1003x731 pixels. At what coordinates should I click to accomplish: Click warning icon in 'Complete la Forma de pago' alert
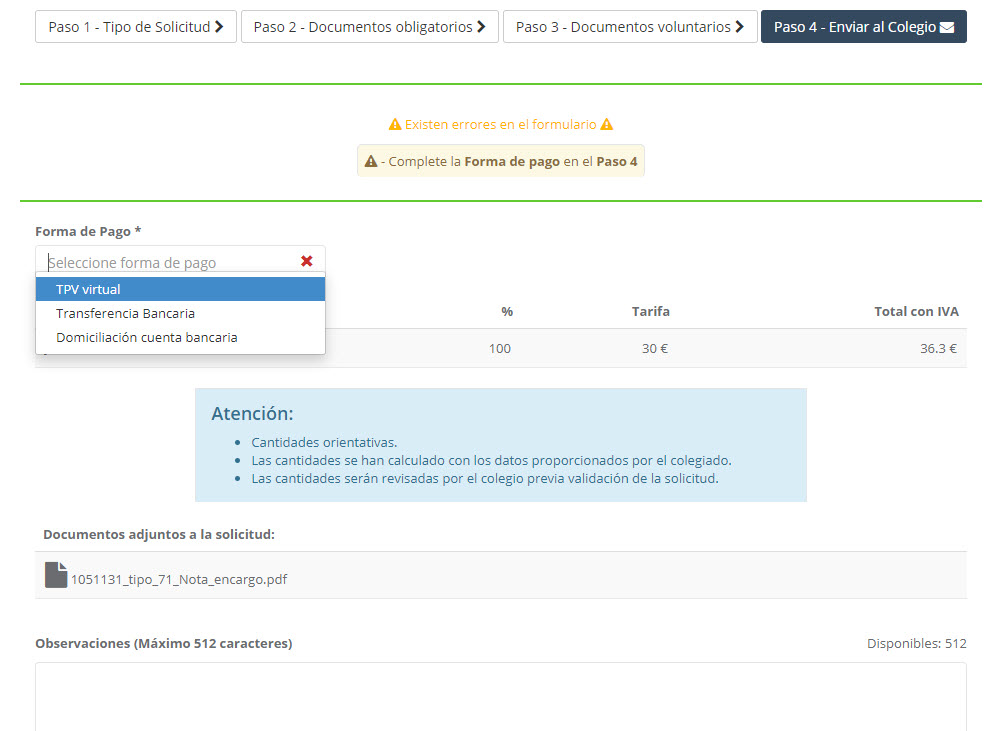[x=370, y=161]
